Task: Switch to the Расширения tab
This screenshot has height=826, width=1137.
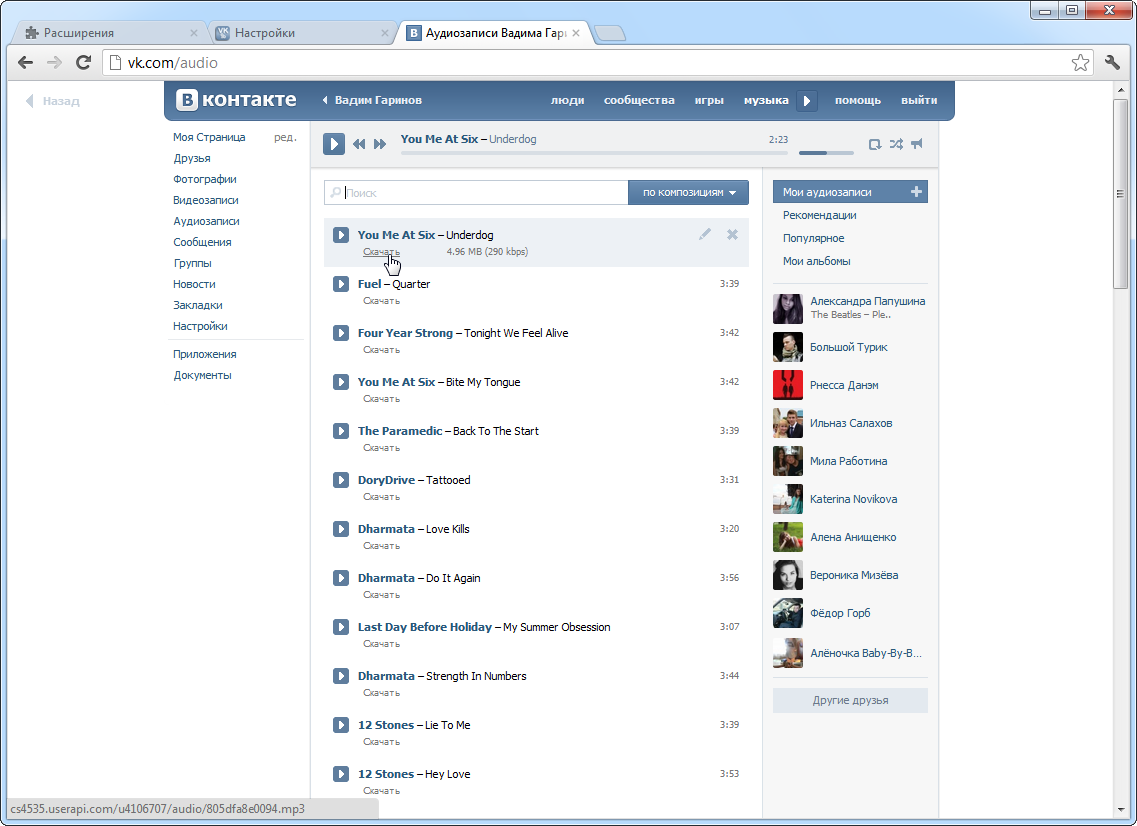Action: [109, 33]
